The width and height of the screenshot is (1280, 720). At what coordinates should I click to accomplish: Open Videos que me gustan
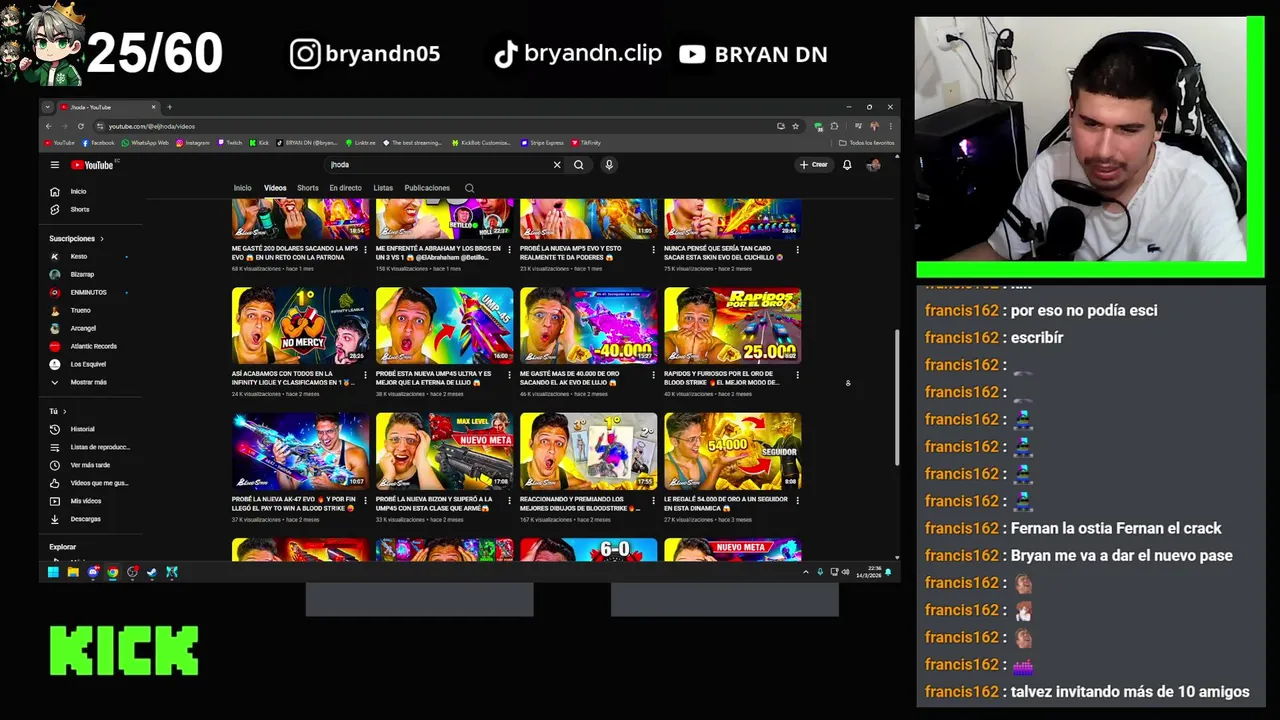point(89,483)
